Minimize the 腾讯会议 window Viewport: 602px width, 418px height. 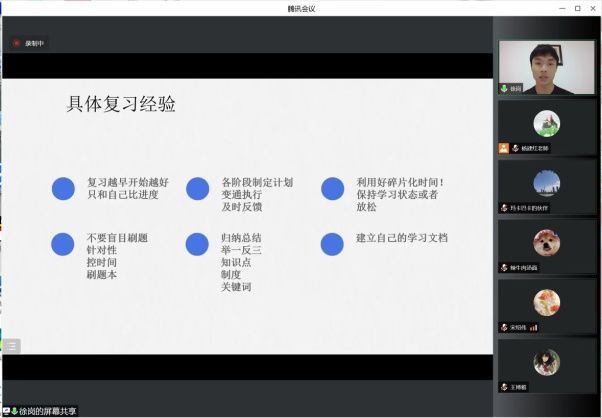tap(562, 8)
